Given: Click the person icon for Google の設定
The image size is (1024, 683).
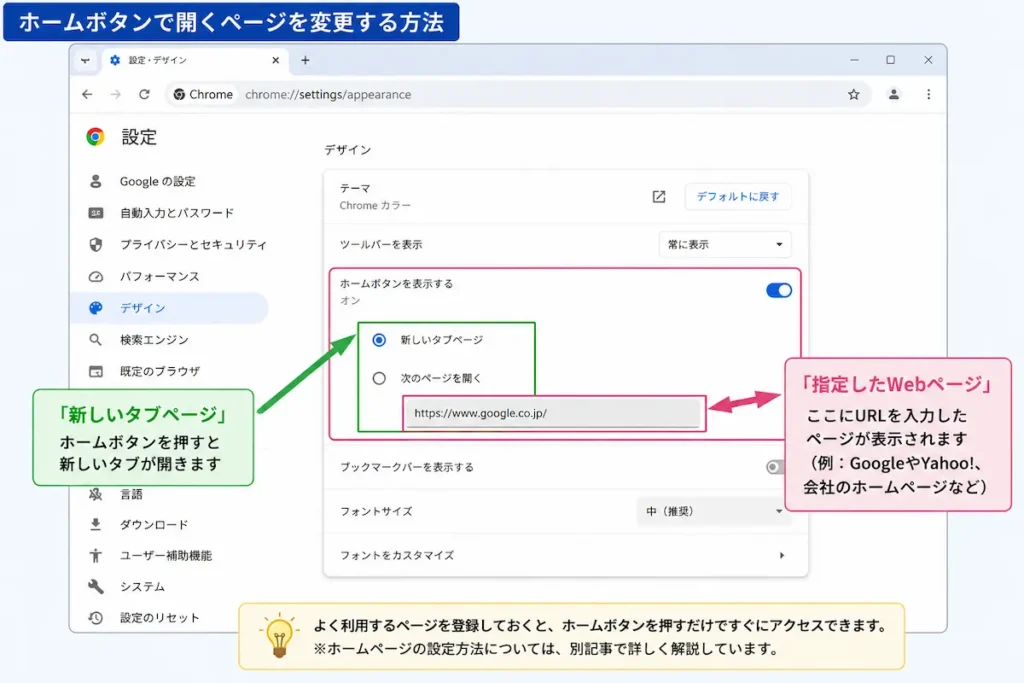Looking at the screenshot, I should click(95, 182).
